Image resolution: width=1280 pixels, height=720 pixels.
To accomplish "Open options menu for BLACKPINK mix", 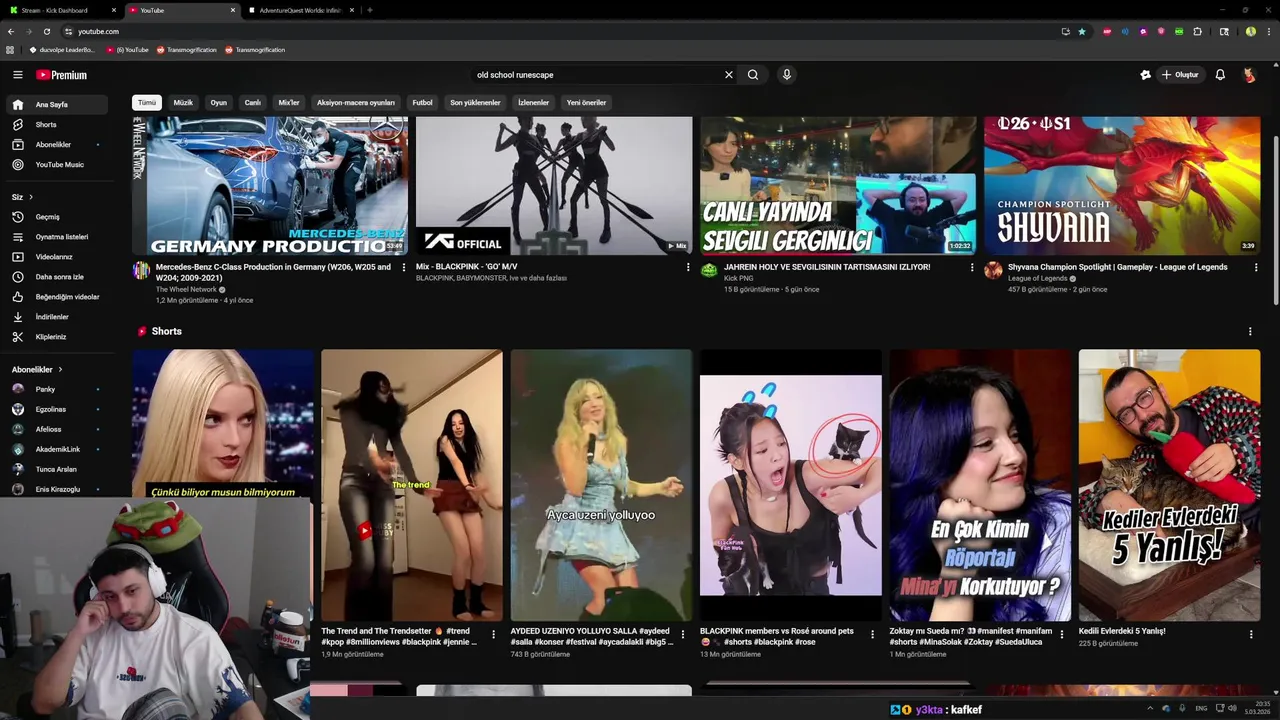I will (x=688, y=267).
